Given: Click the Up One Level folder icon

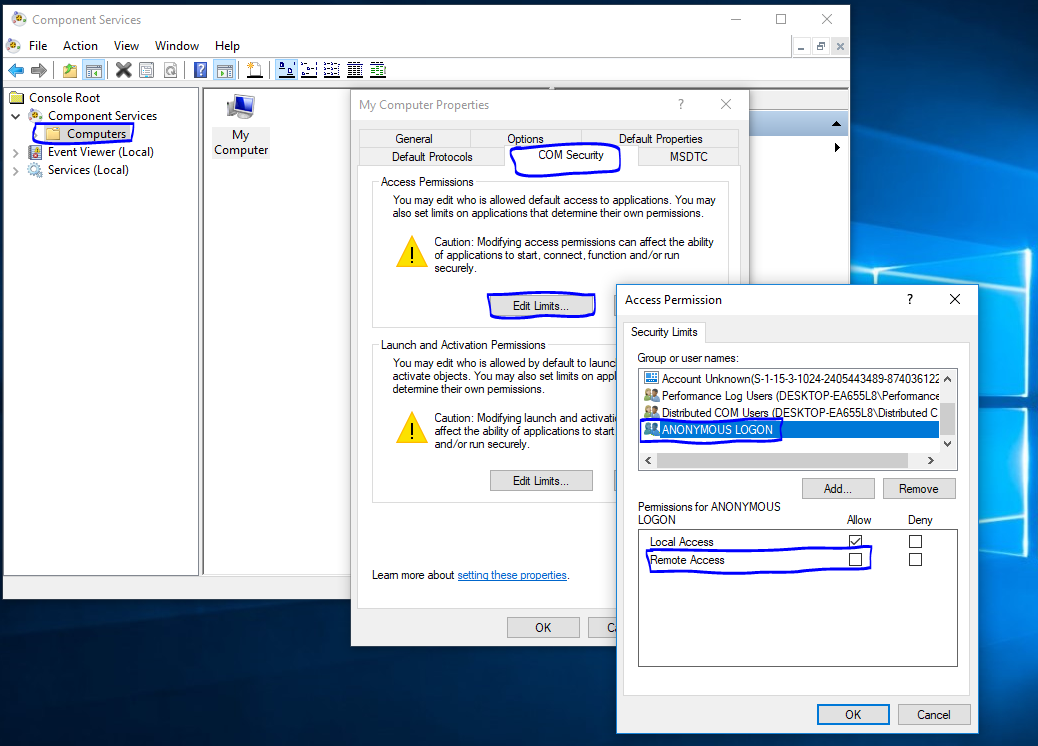Looking at the screenshot, I should (69, 70).
